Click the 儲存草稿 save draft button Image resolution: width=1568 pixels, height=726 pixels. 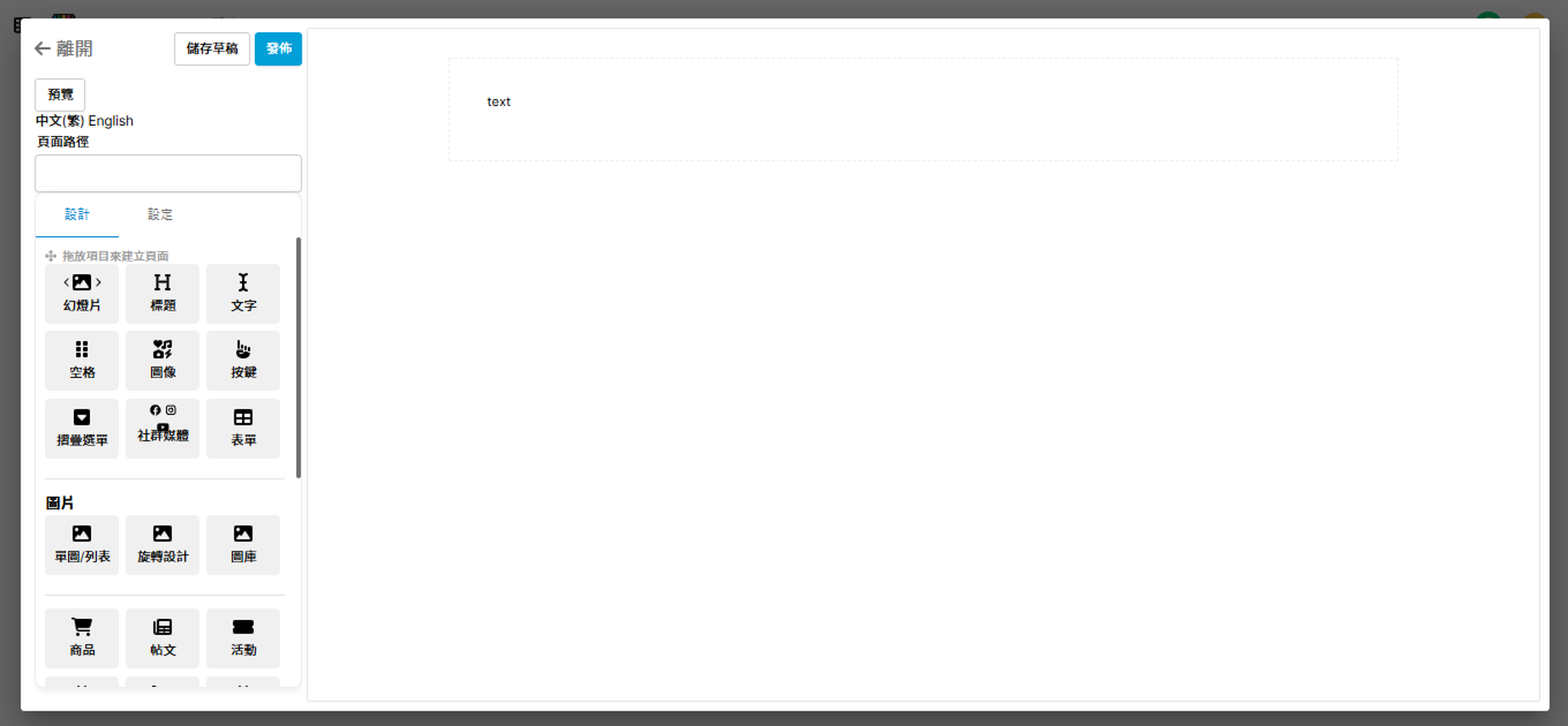(212, 48)
